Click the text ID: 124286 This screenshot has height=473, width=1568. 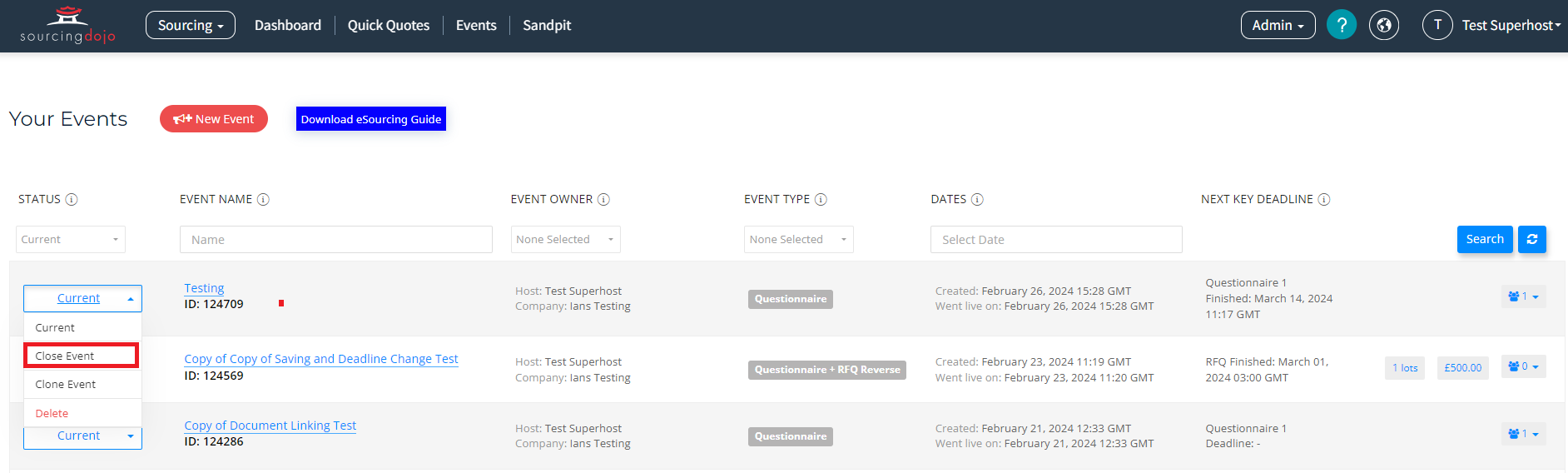click(214, 441)
